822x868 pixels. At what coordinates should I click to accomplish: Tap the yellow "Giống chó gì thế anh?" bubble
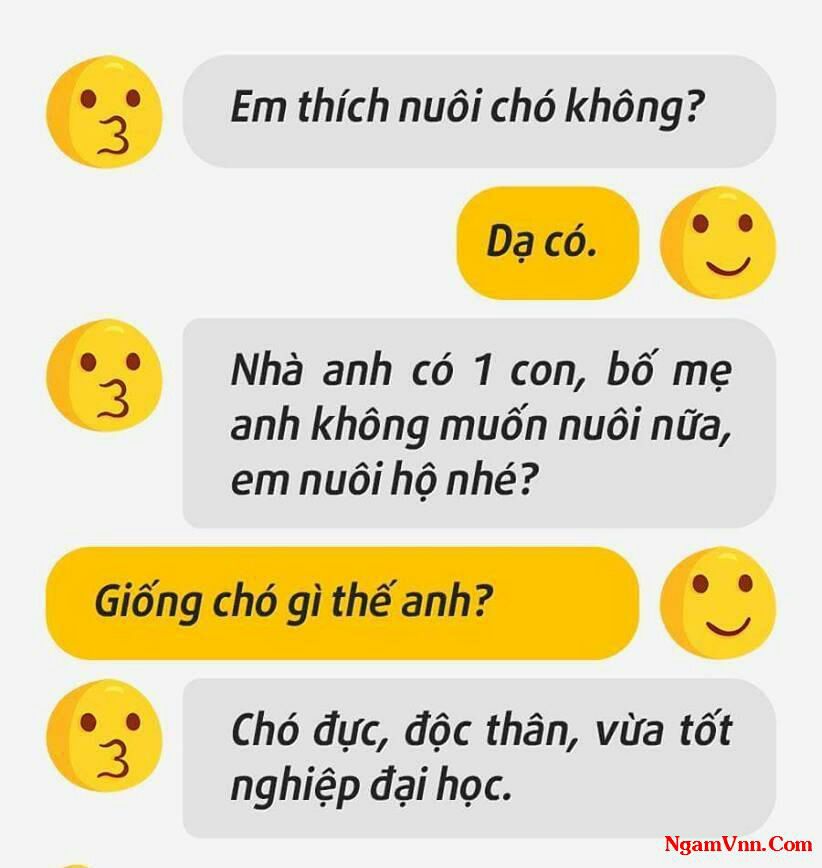[342, 603]
